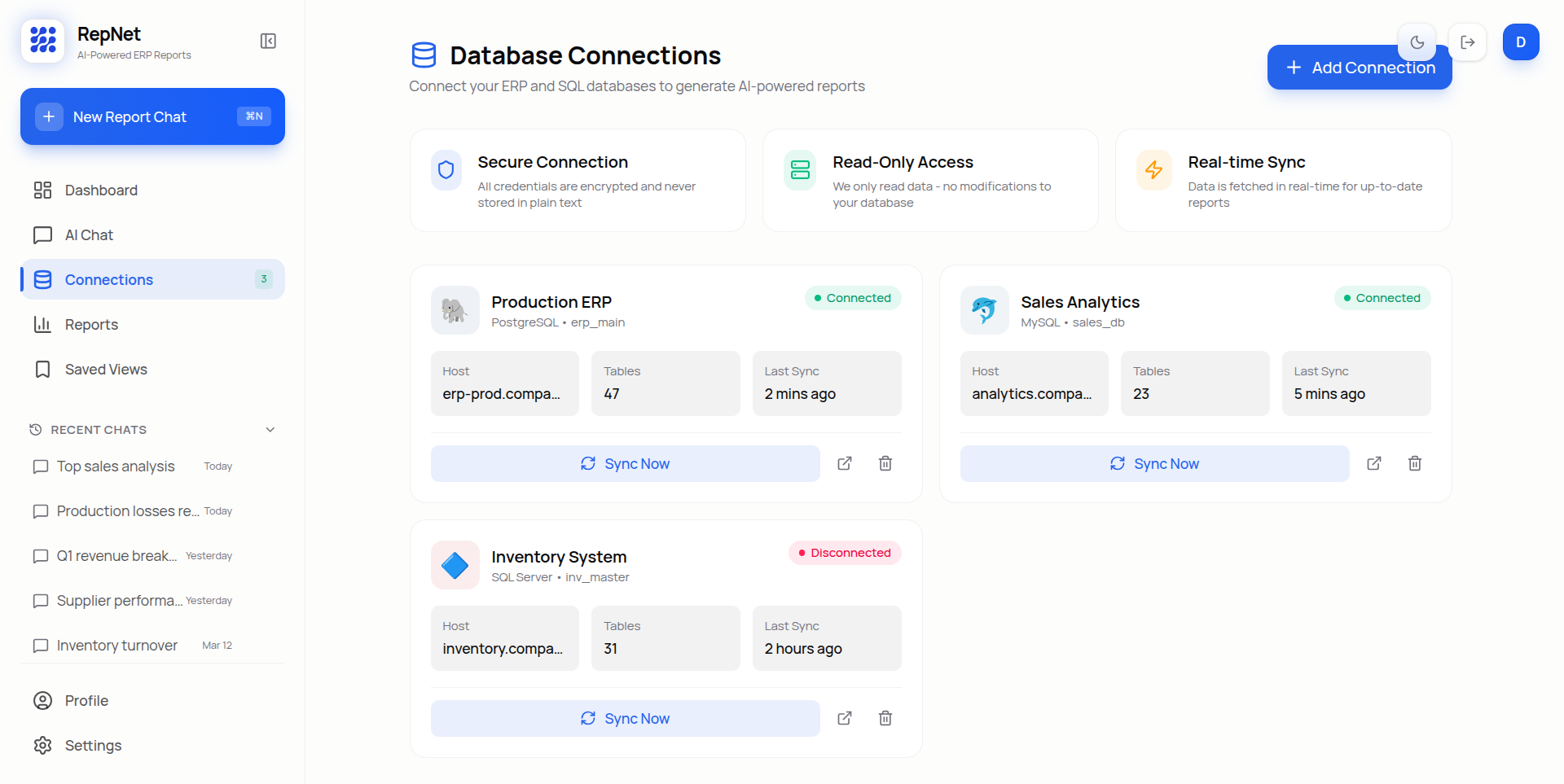This screenshot has width=1564, height=784.
Task: Select Connections in the sidebar
Action: coord(152,279)
